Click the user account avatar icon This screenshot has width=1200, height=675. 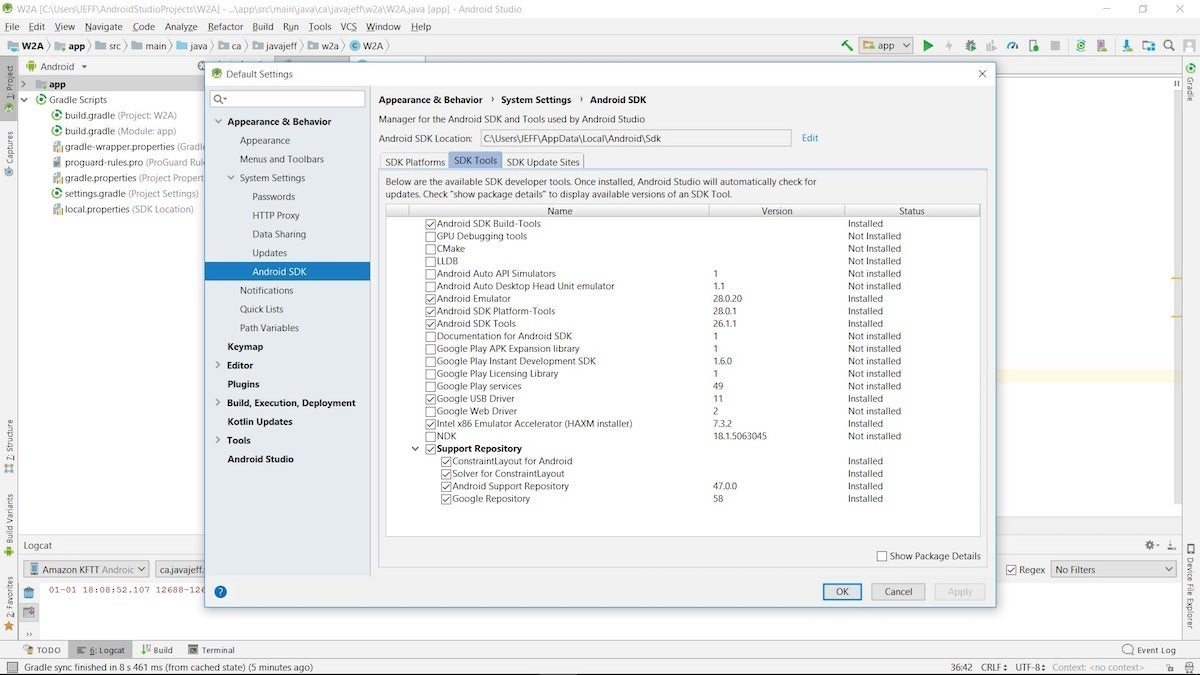coord(1188,45)
